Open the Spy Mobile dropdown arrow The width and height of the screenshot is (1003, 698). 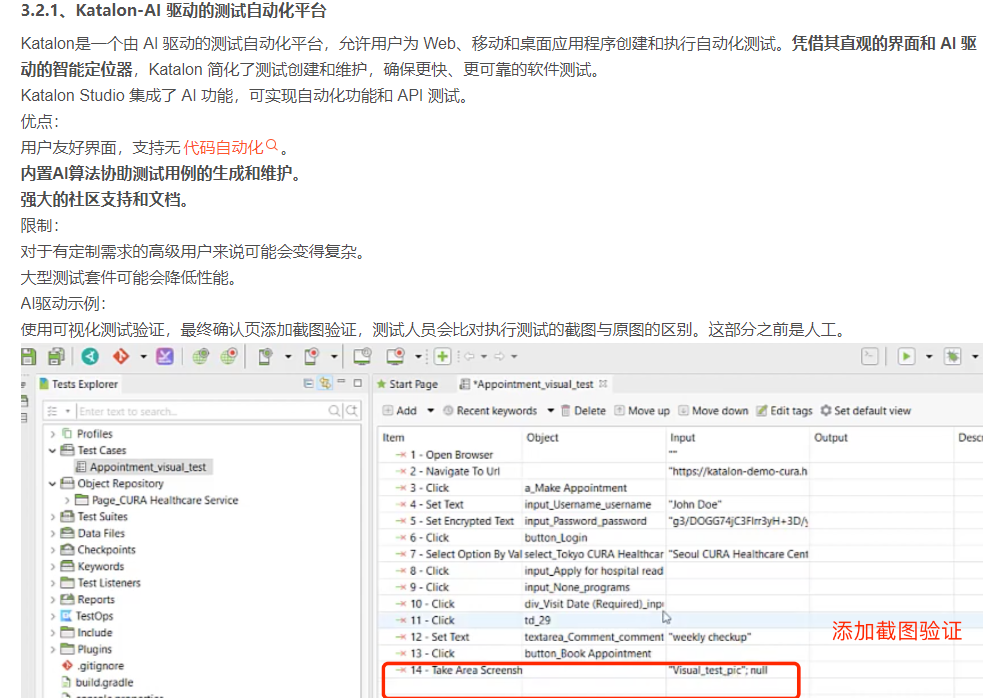tap(288, 356)
